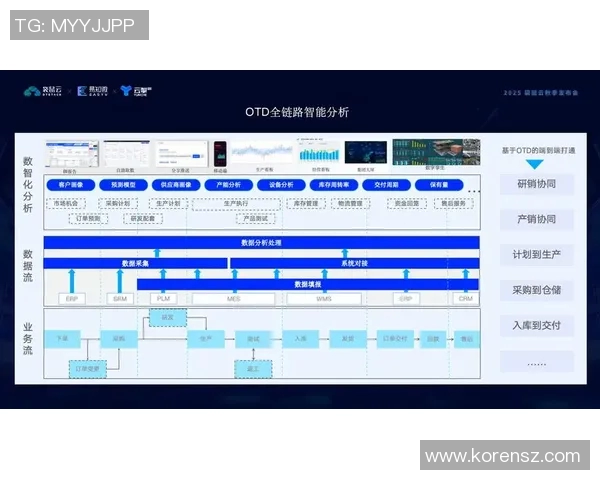This screenshot has width=600, height=480.
Task: Click the CRM system box
Action: pos(466,299)
